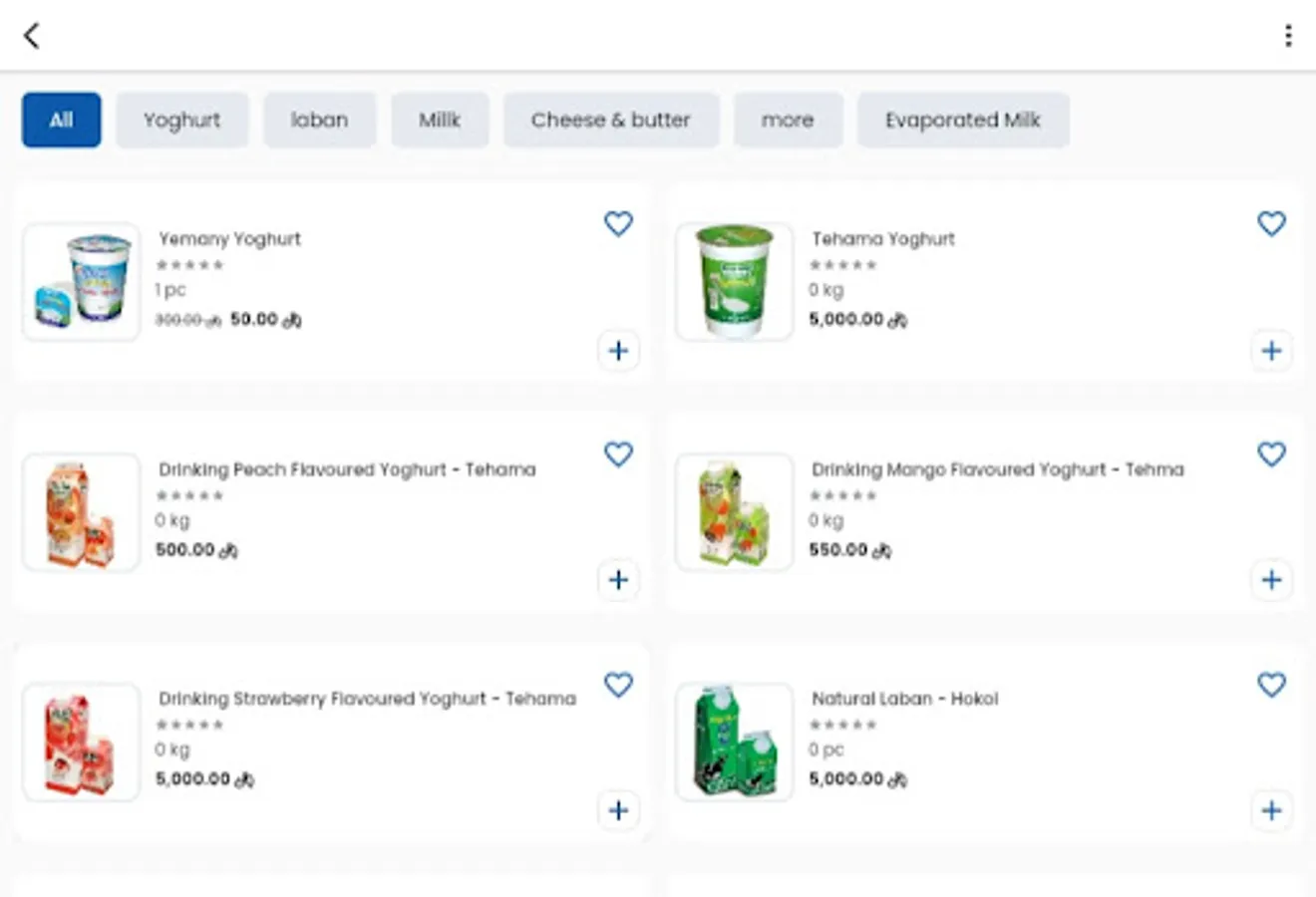1316x897 pixels.
Task: Add Drinking Strawberry Flavoured Yoghurt to cart
Action: point(618,810)
